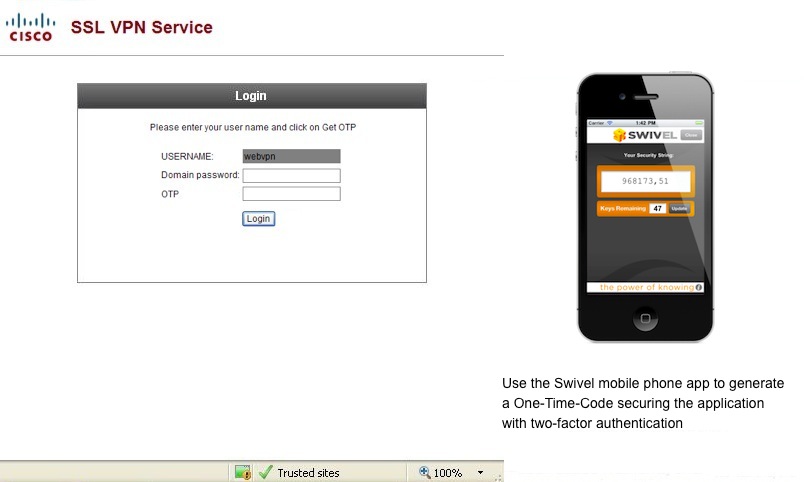The width and height of the screenshot is (804, 482).
Task: Focus the OTP input field
Action: [291, 194]
